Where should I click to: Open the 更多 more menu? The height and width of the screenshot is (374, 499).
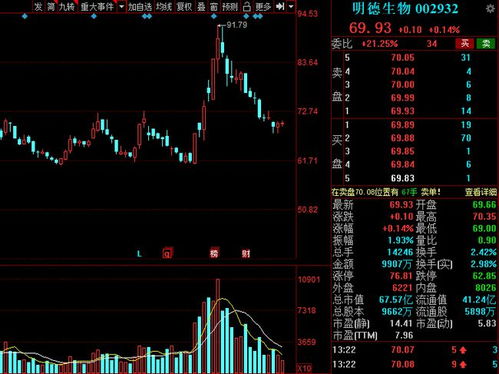point(263,6)
